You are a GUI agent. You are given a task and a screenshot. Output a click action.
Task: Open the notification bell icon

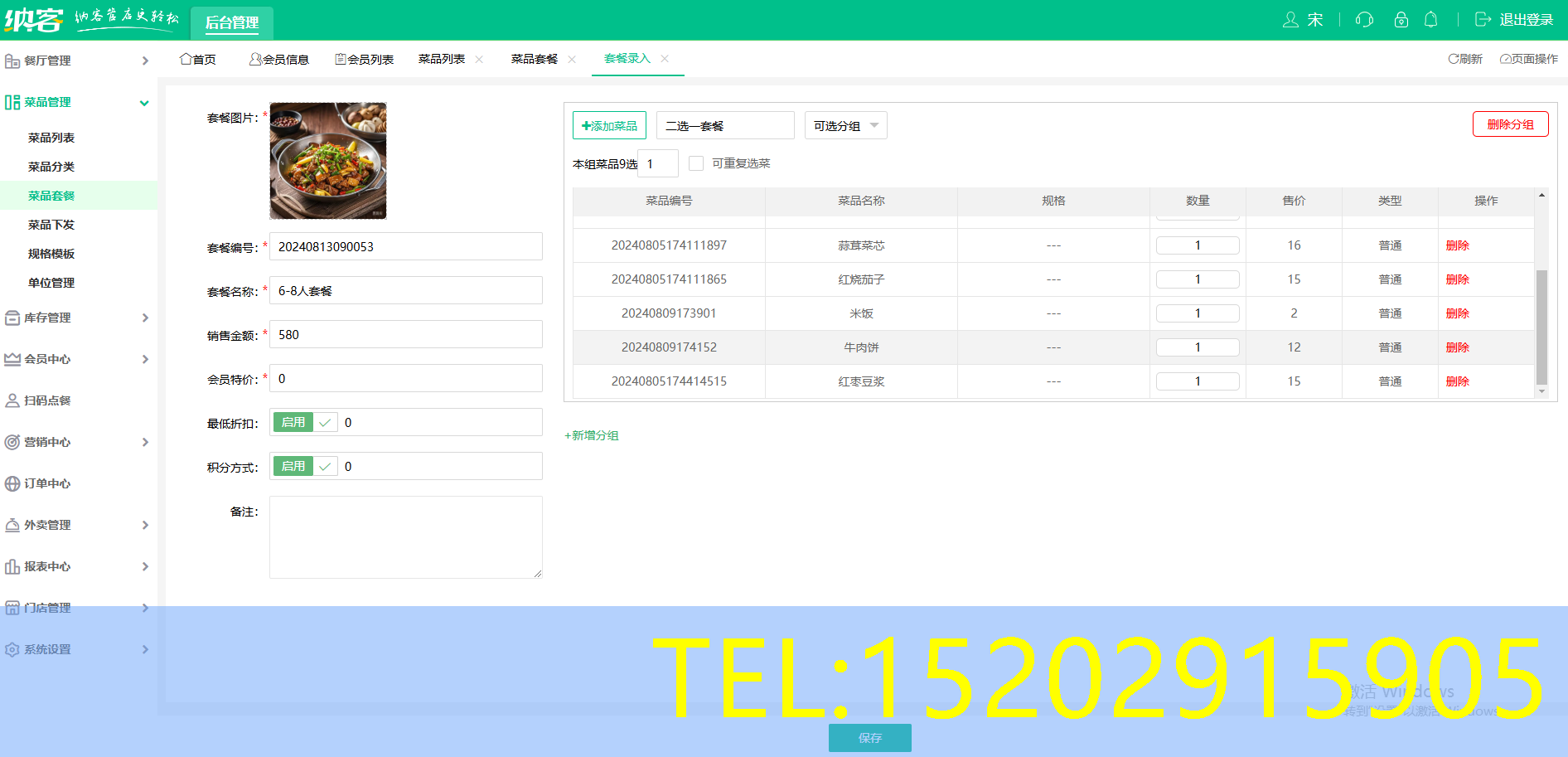click(1430, 20)
